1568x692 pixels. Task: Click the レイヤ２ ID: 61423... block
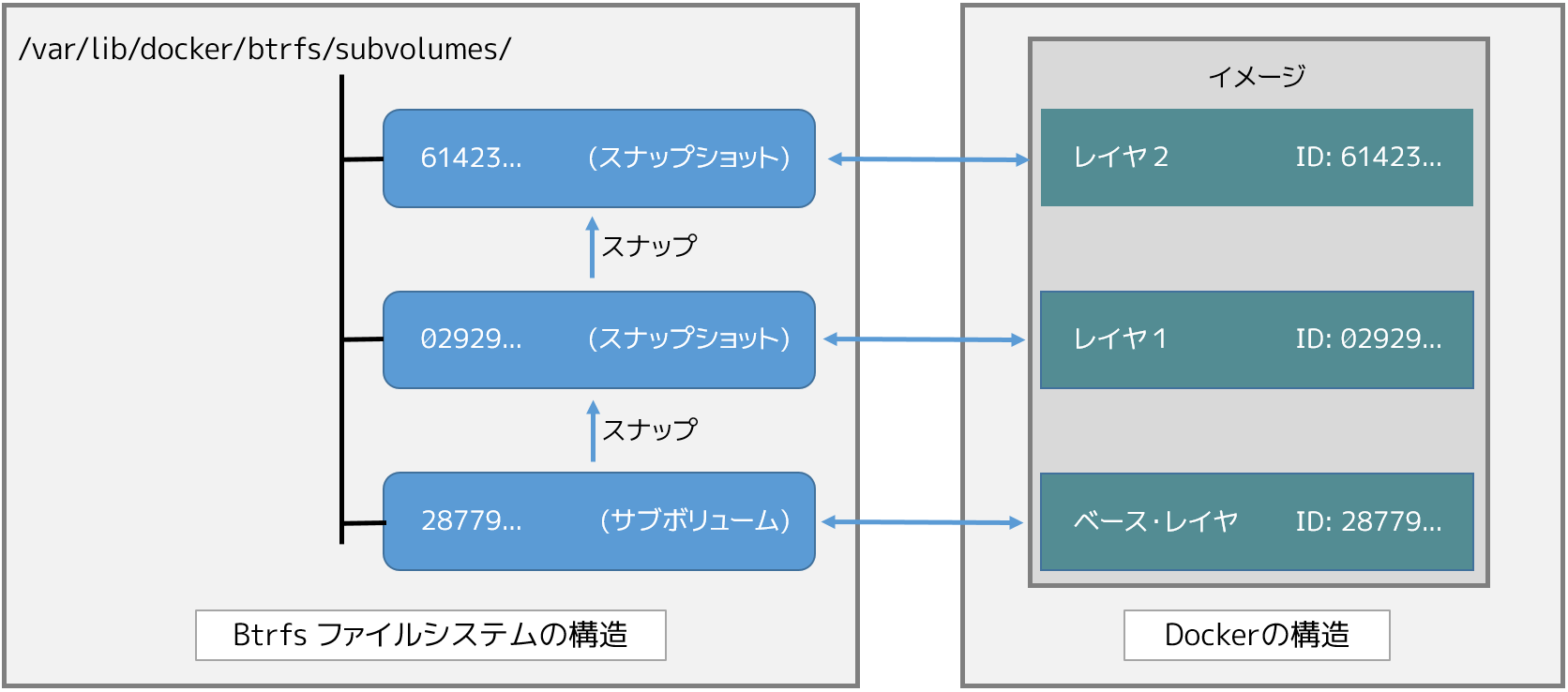pyautogui.click(x=1257, y=158)
